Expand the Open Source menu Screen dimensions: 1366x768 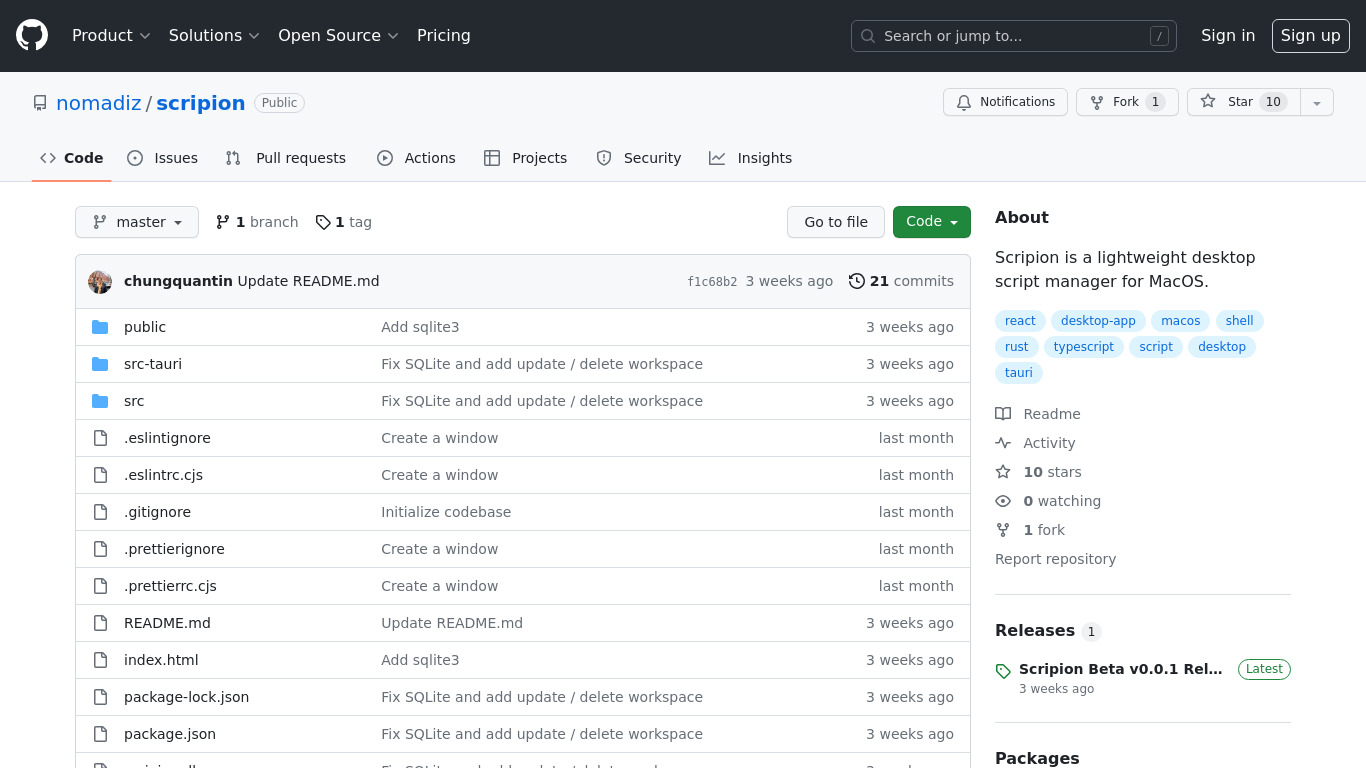coord(338,35)
